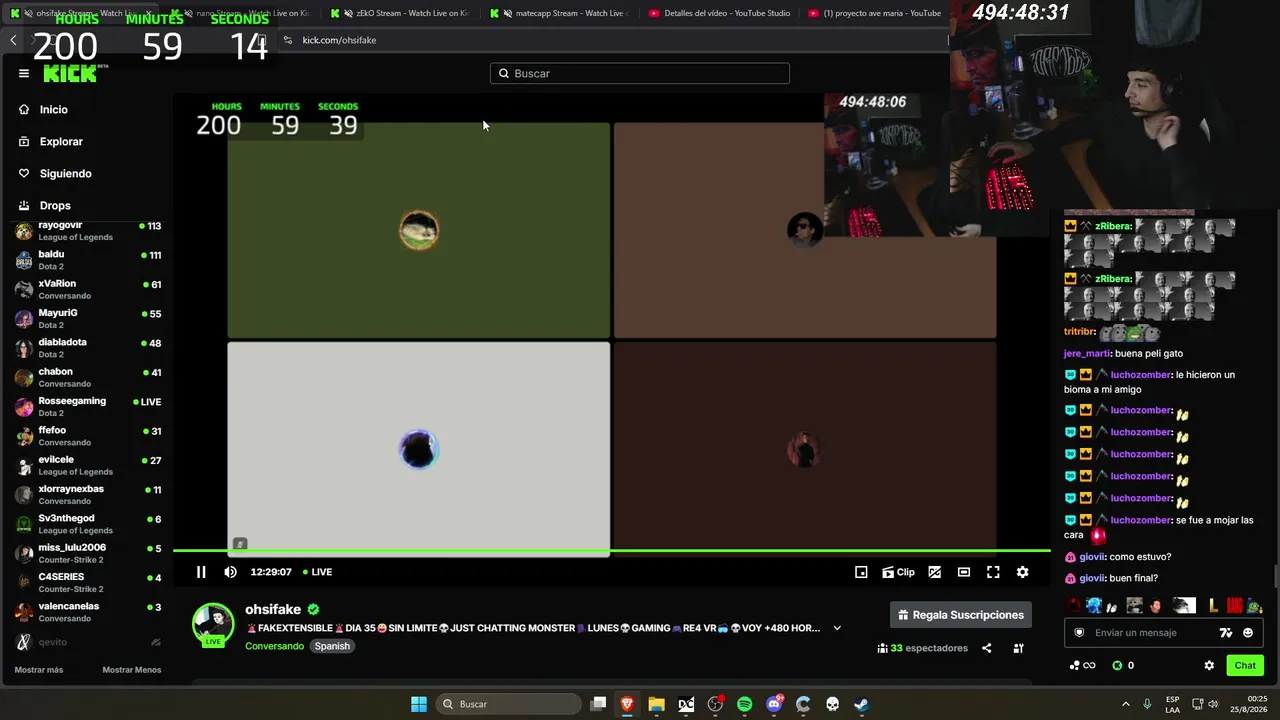This screenshot has height=720, width=1280.
Task: Open evilcele channel in the sidebar
Action: pyautogui.click(x=88, y=465)
